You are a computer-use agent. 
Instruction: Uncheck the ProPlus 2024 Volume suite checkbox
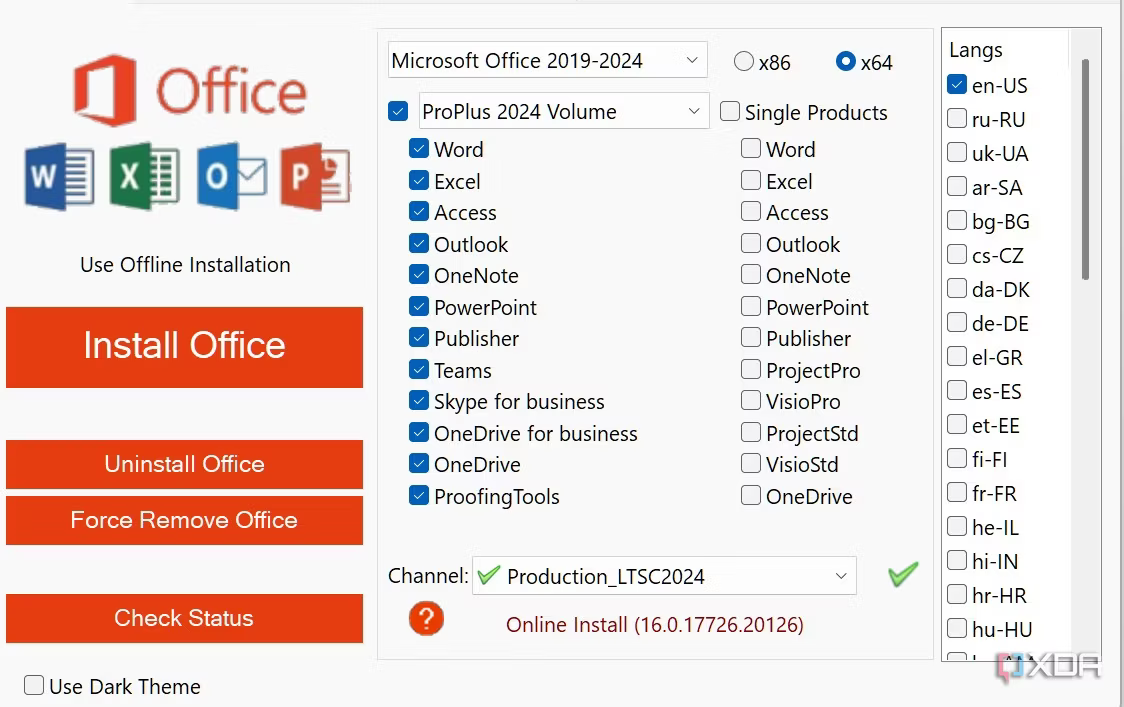point(398,111)
